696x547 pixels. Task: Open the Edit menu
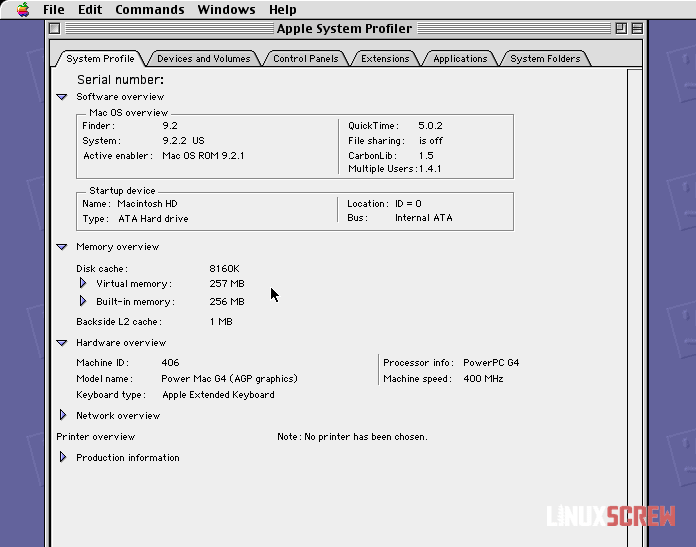(x=90, y=9)
